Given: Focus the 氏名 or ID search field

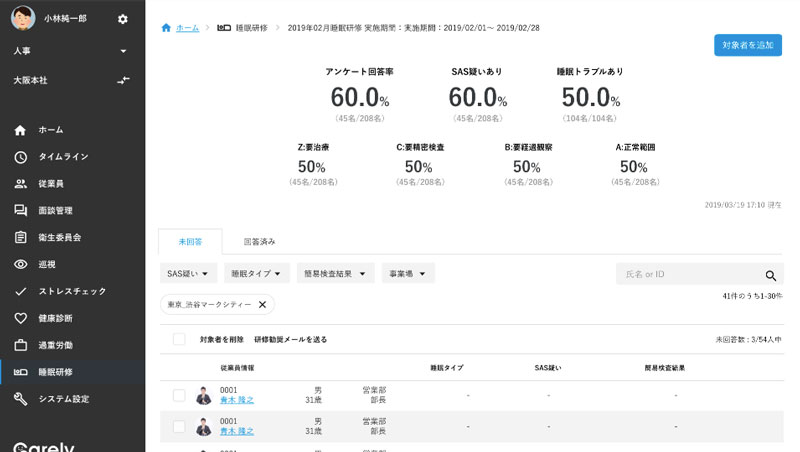Looking at the screenshot, I should coord(690,274).
